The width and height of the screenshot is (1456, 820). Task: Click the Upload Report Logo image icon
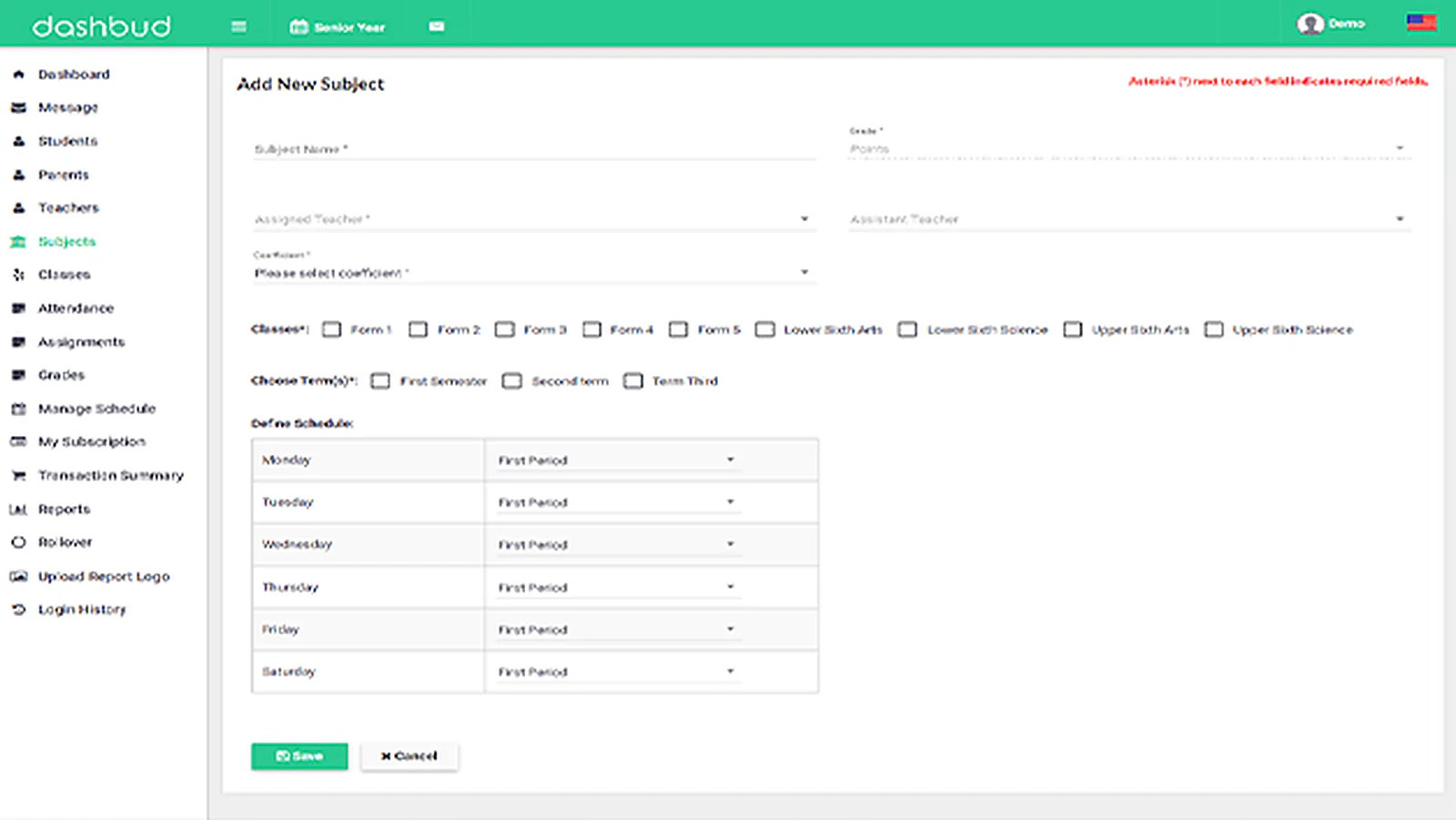tap(18, 576)
